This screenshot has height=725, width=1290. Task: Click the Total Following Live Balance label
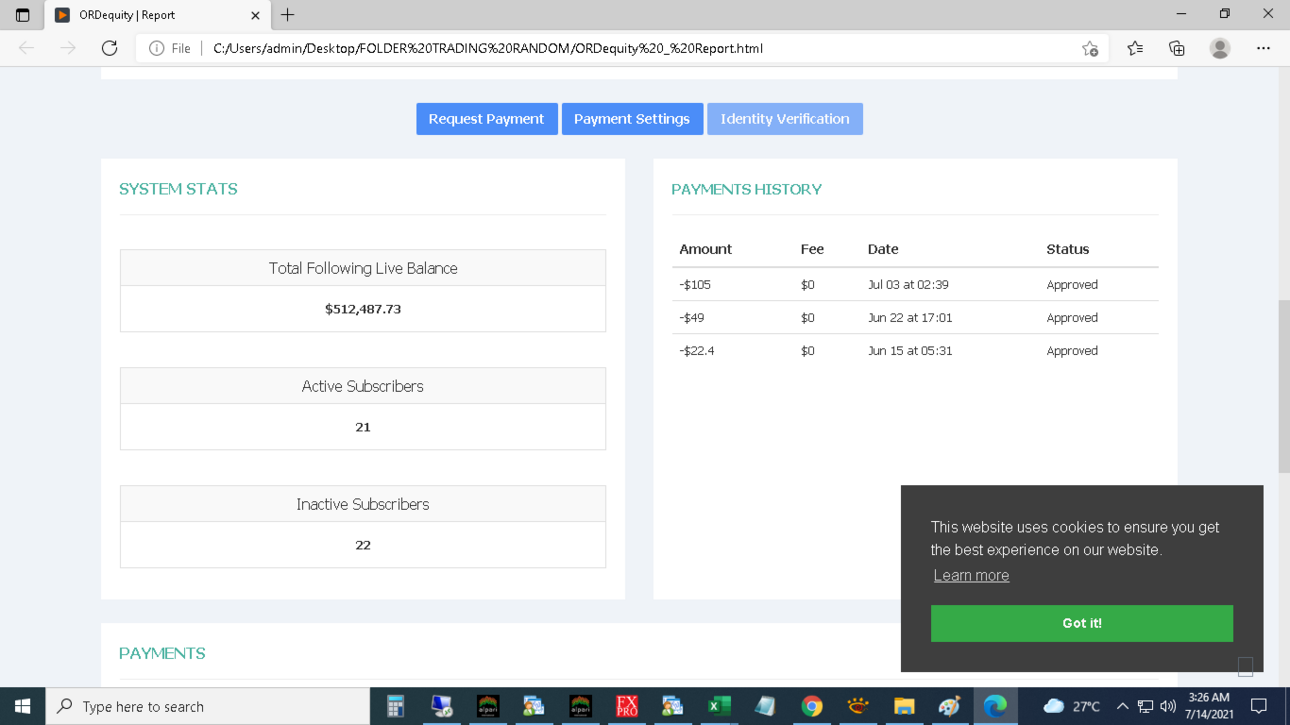pos(363,268)
